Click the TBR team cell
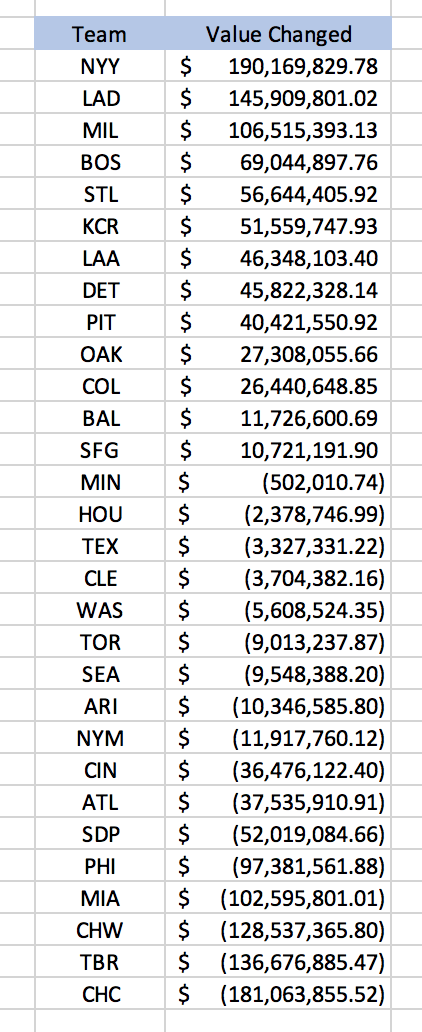The width and height of the screenshot is (422, 1032). click(x=100, y=963)
